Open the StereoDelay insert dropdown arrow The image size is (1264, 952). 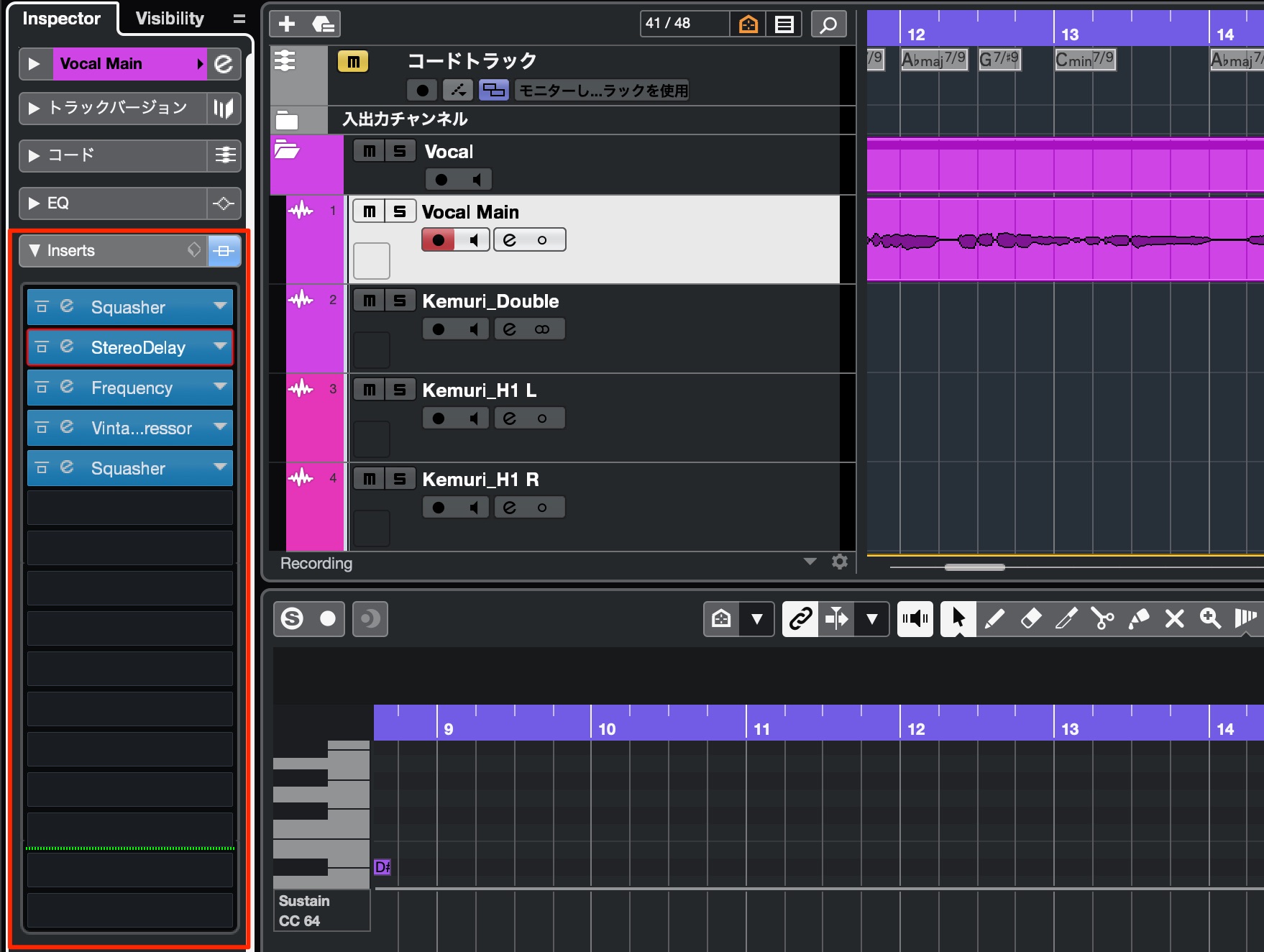(x=220, y=347)
